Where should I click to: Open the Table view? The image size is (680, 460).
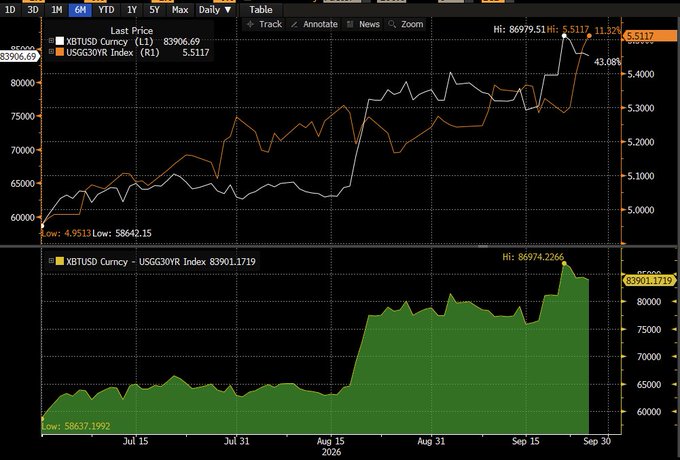click(x=261, y=10)
